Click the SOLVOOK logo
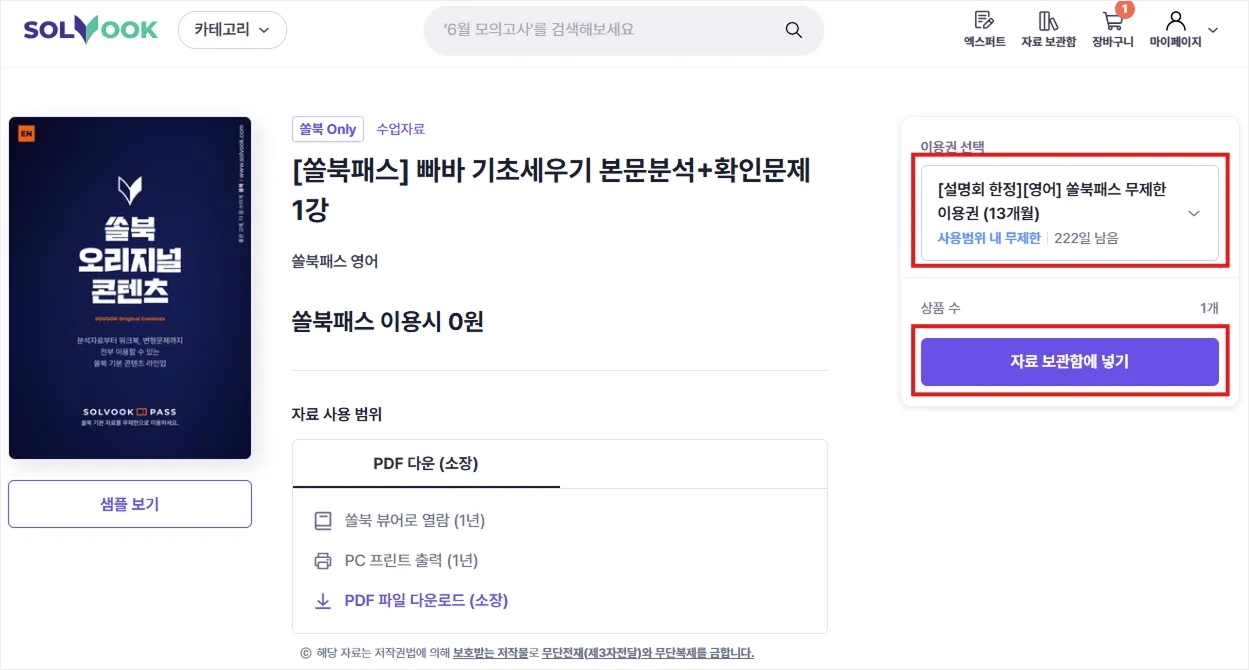The height and width of the screenshot is (670, 1249). (x=91, y=30)
